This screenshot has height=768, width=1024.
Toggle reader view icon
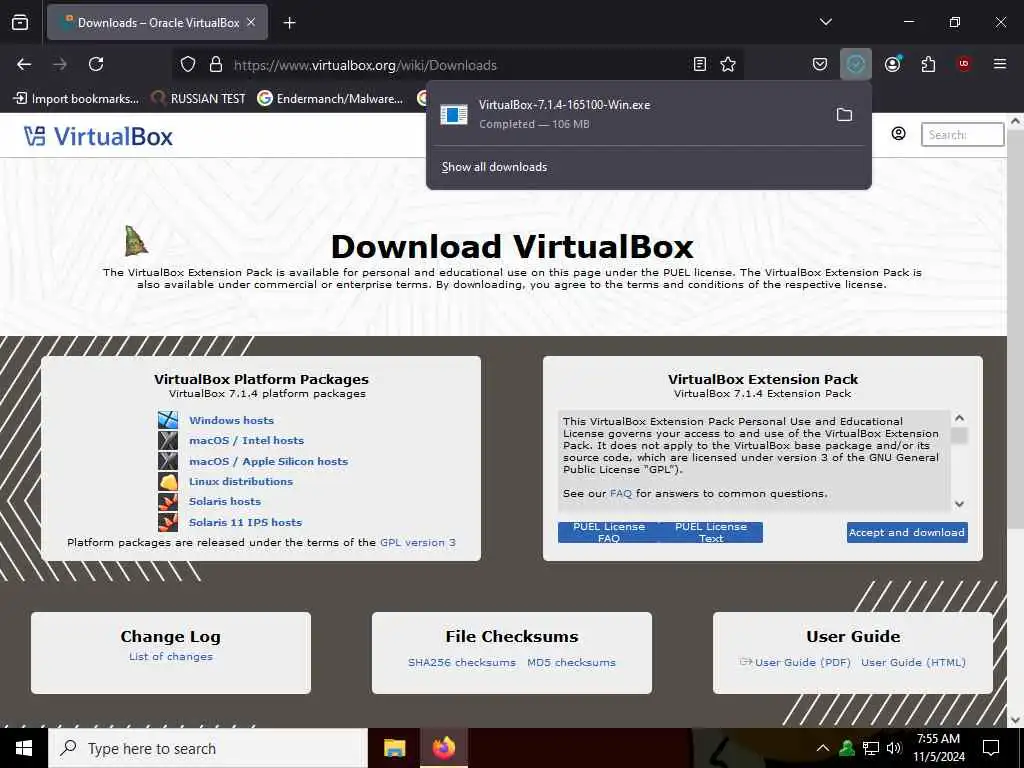pos(699,64)
